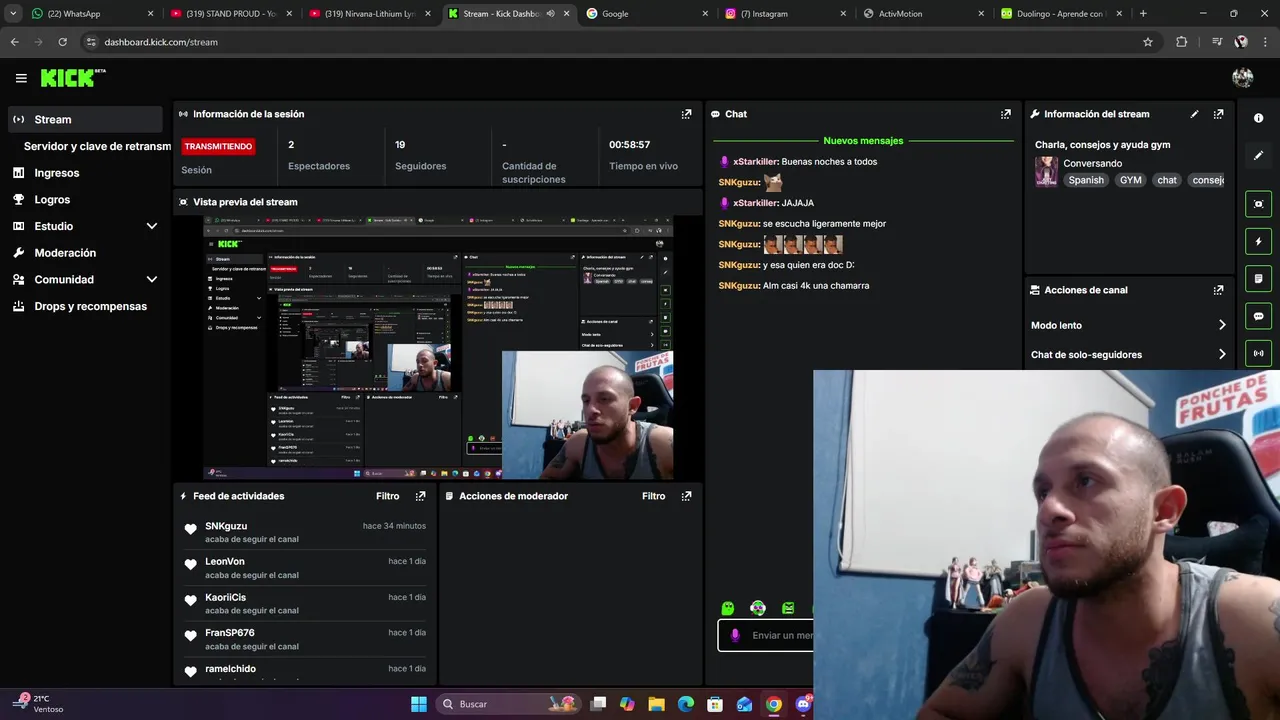Toggle the lightning bolt widget in right toolbar

[1258, 241]
